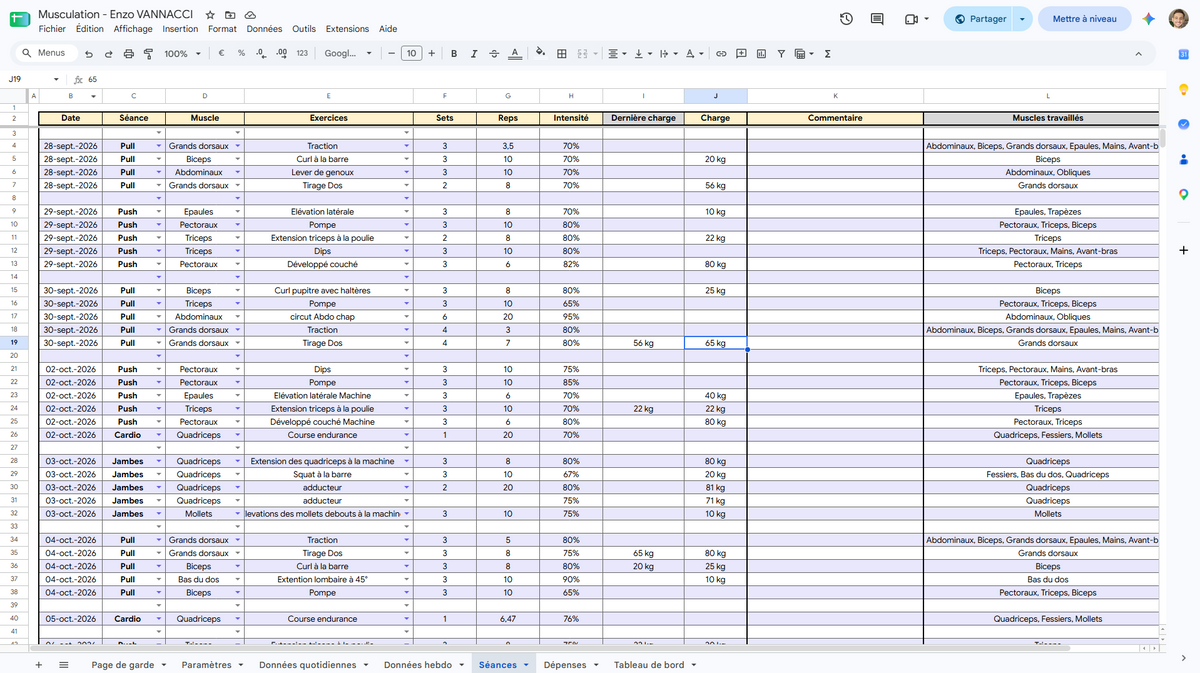
Task: Insert a link
Action: tap(720, 54)
